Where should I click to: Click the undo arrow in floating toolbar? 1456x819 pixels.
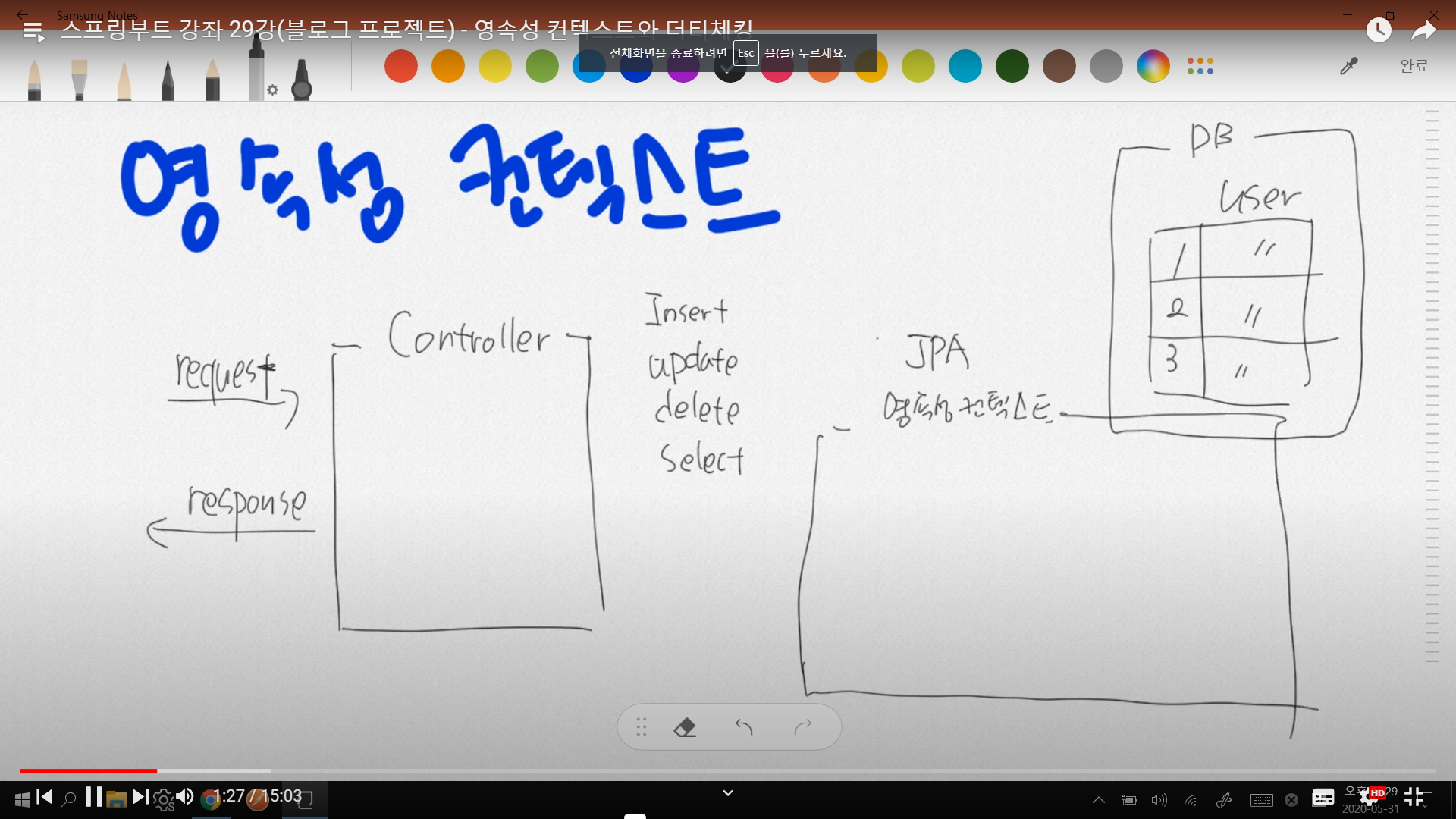tap(744, 728)
